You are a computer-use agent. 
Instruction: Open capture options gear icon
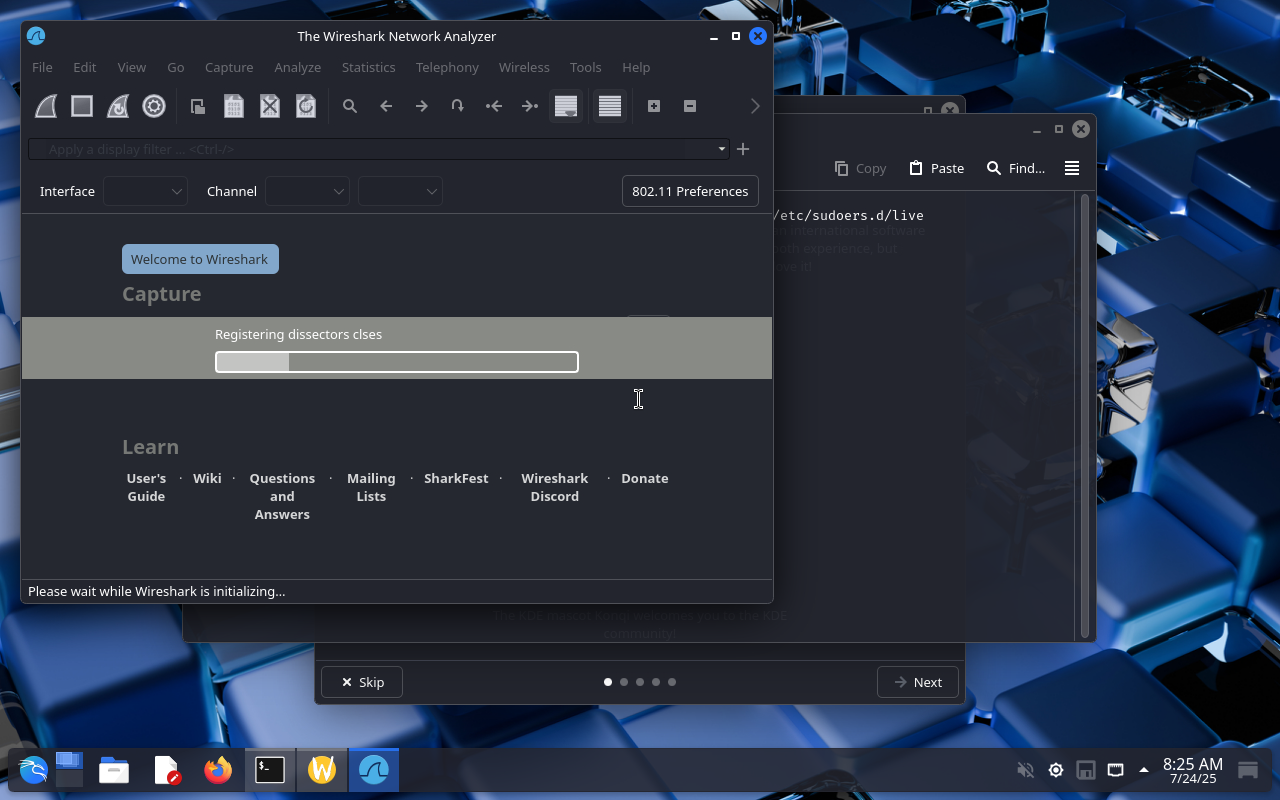pyautogui.click(x=154, y=106)
